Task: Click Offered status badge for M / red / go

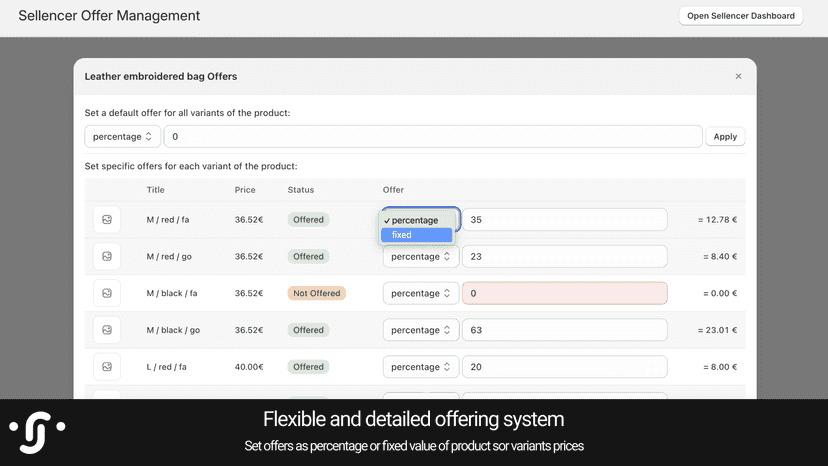Action: tap(308, 256)
